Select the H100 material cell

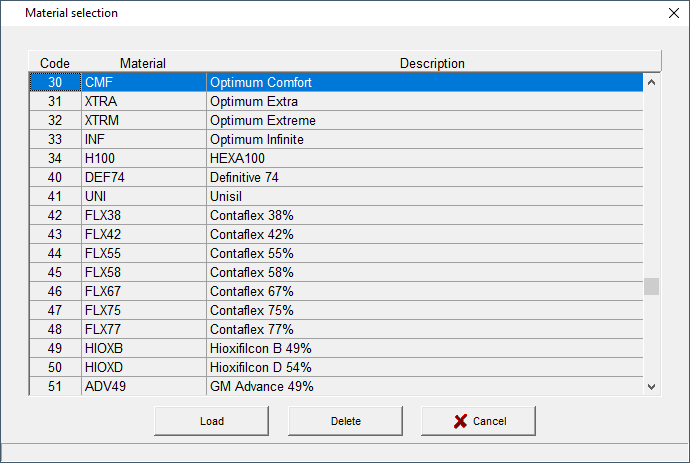pyautogui.click(x=144, y=158)
